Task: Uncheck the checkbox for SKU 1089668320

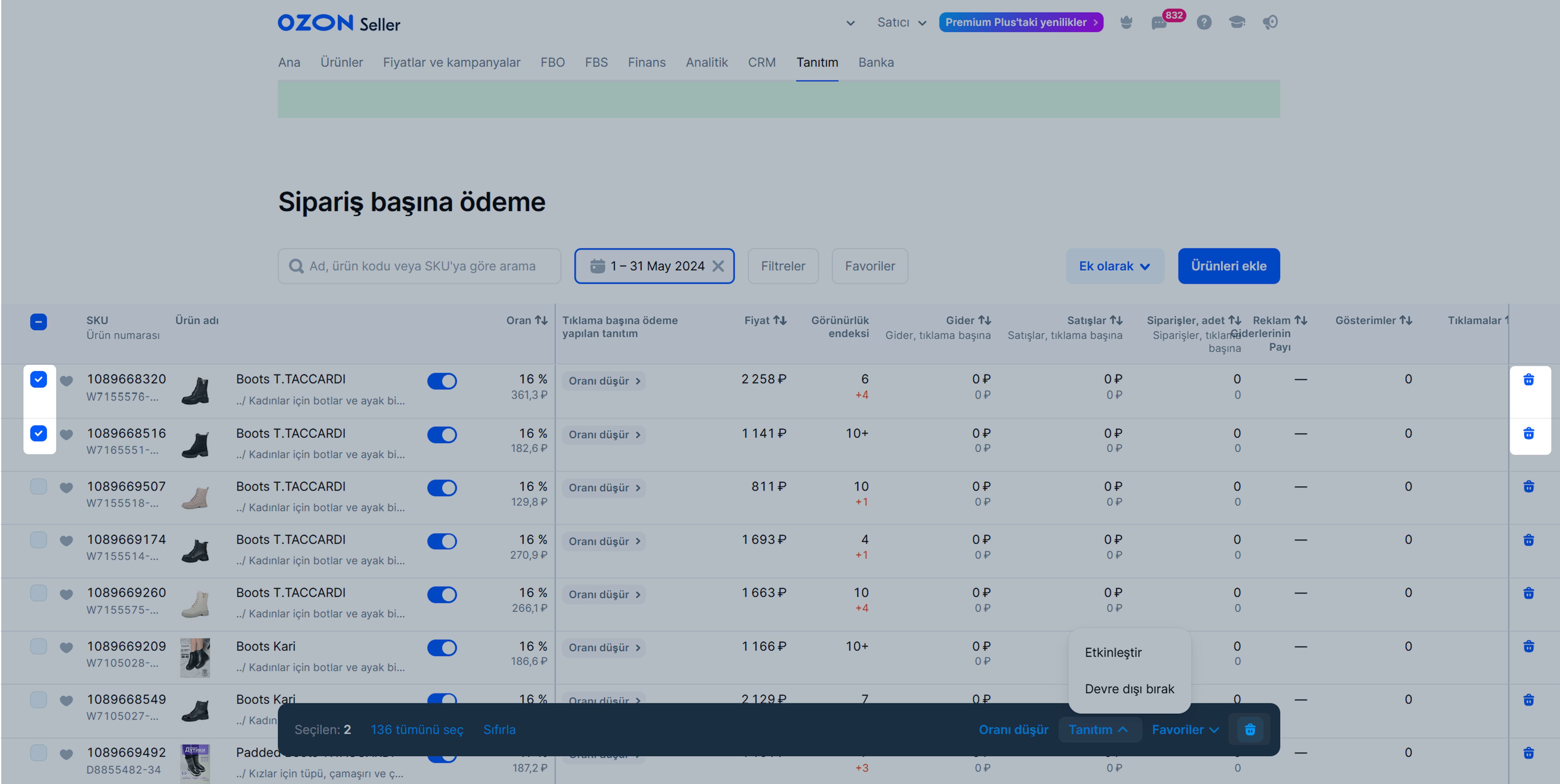Action: click(38, 380)
